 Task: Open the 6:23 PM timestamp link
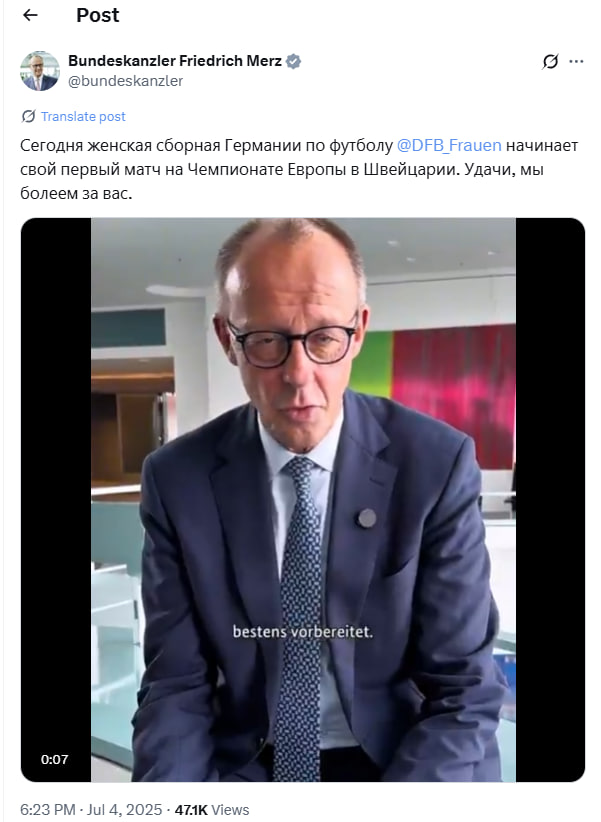pyautogui.click(x=48, y=809)
